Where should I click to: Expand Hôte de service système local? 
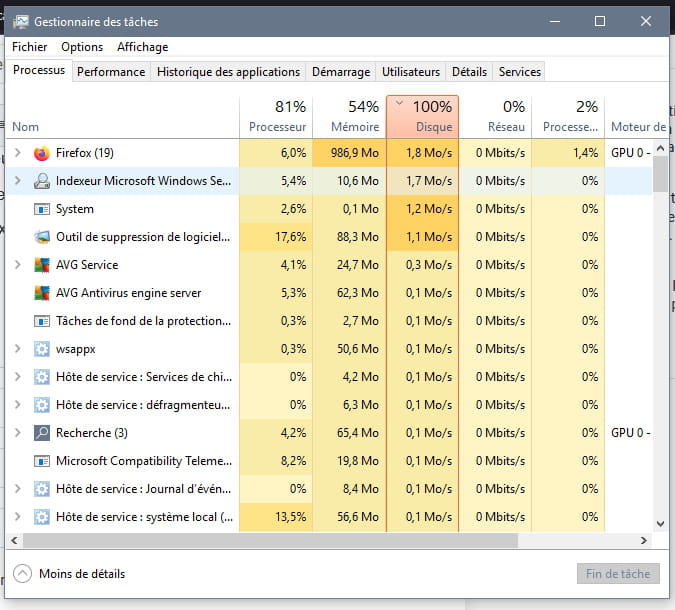coord(17,516)
